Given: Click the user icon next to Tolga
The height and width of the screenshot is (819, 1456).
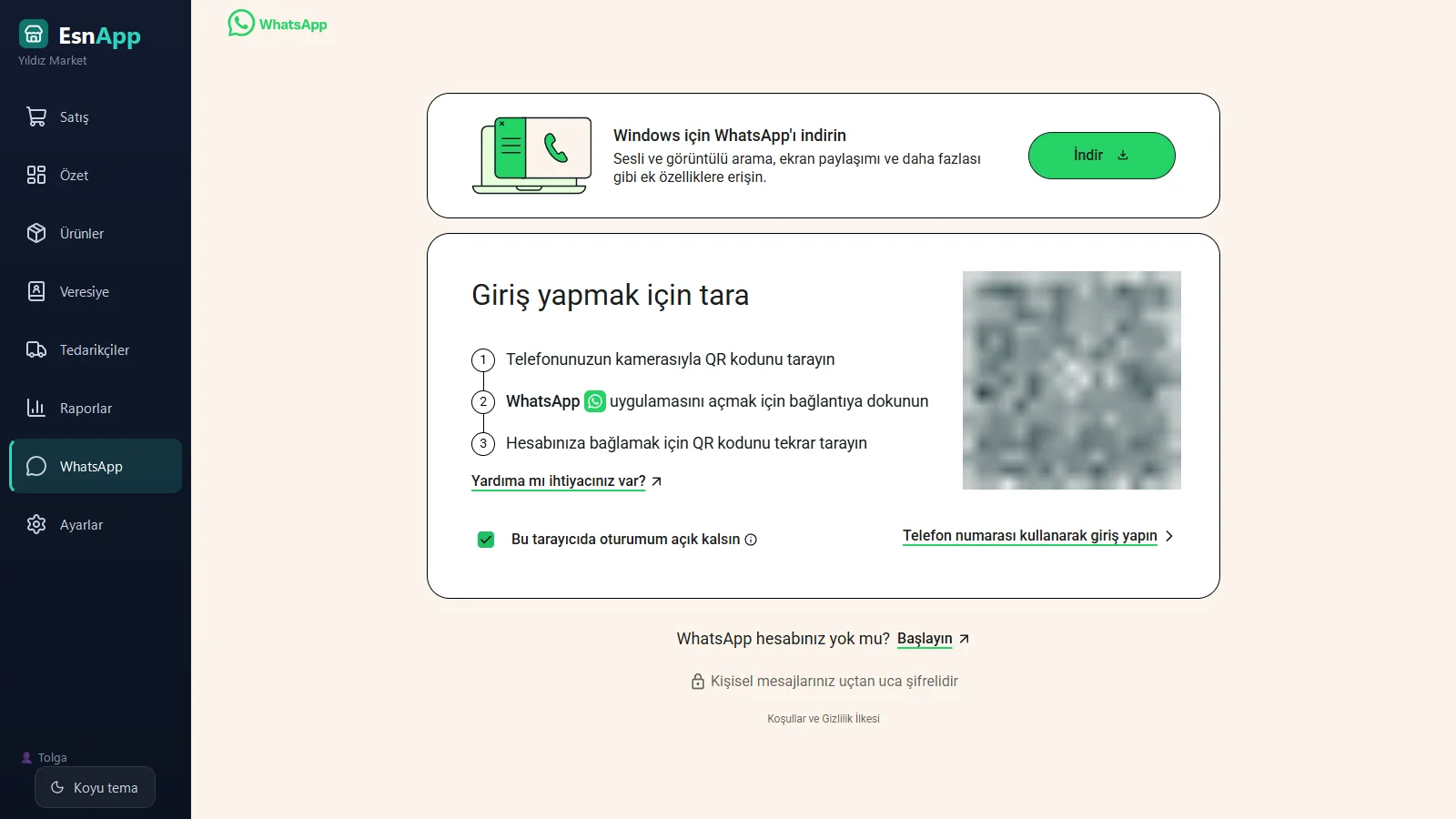Looking at the screenshot, I should pos(26,757).
